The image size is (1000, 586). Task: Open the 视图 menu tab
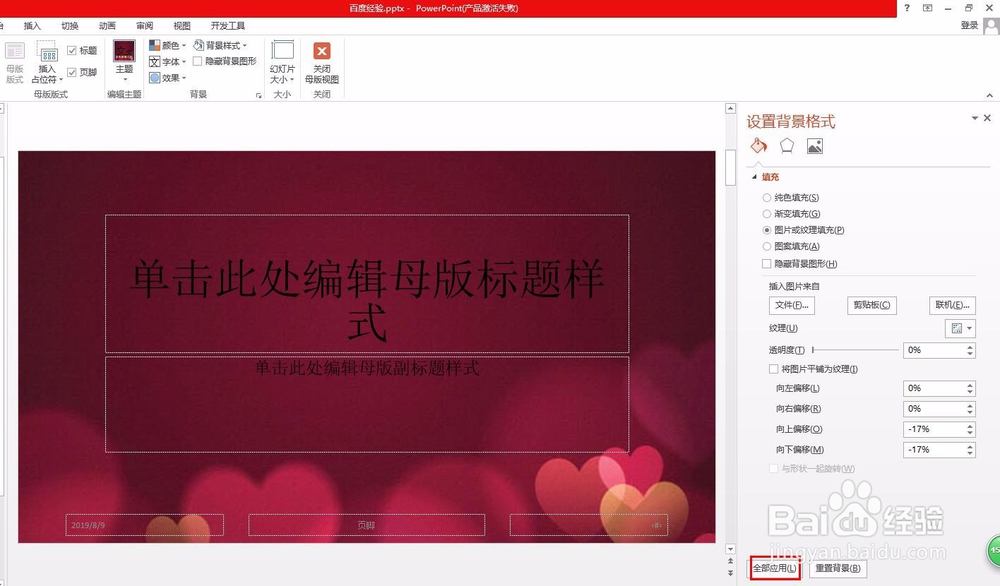coord(181,25)
